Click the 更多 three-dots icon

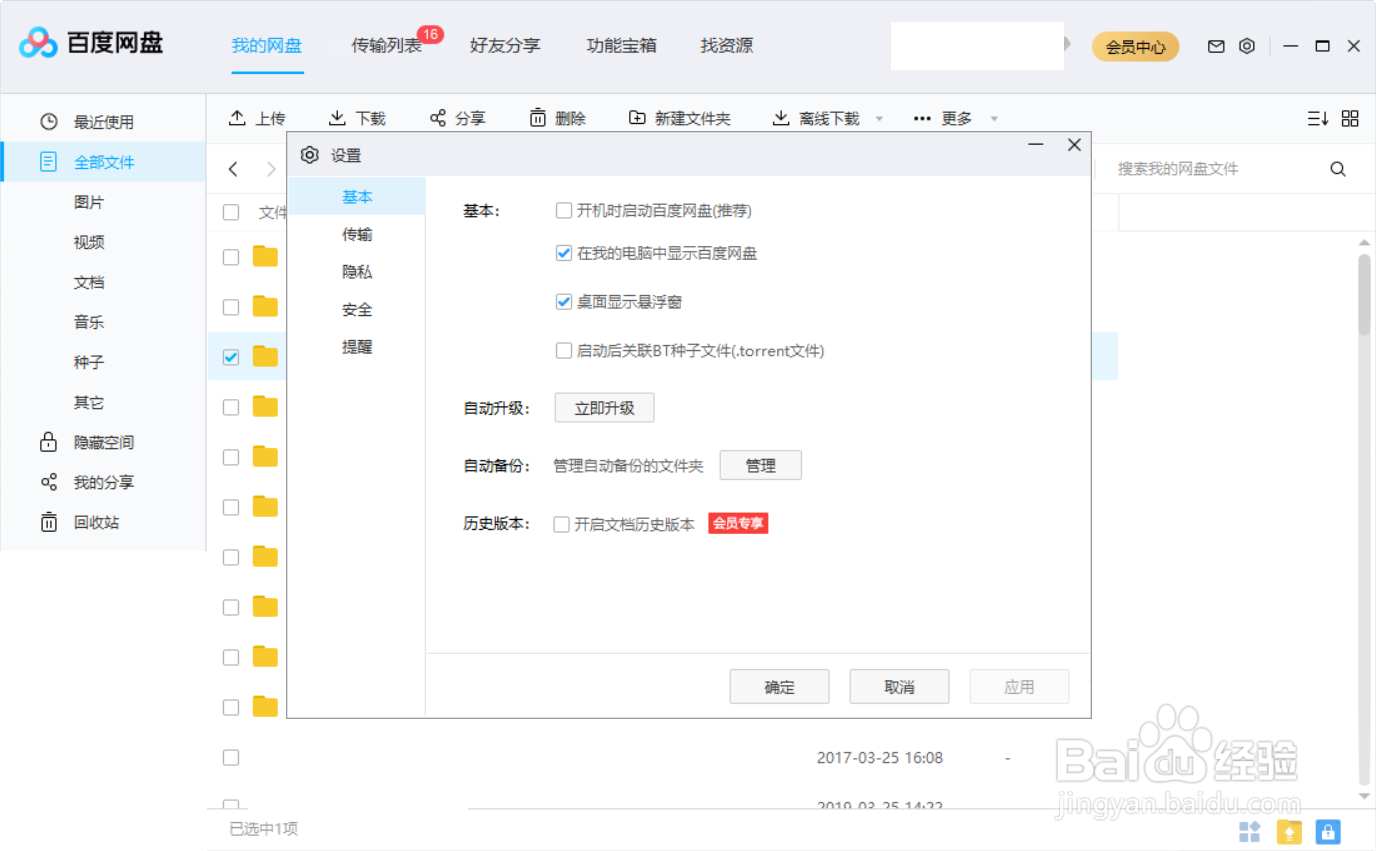coord(922,118)
